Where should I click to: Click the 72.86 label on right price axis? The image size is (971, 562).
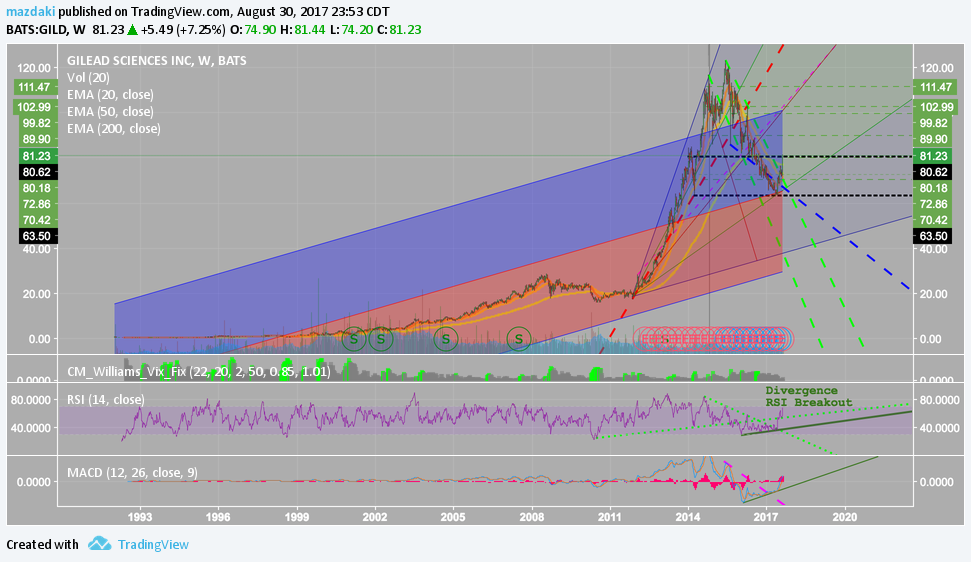tap(934, 204)
